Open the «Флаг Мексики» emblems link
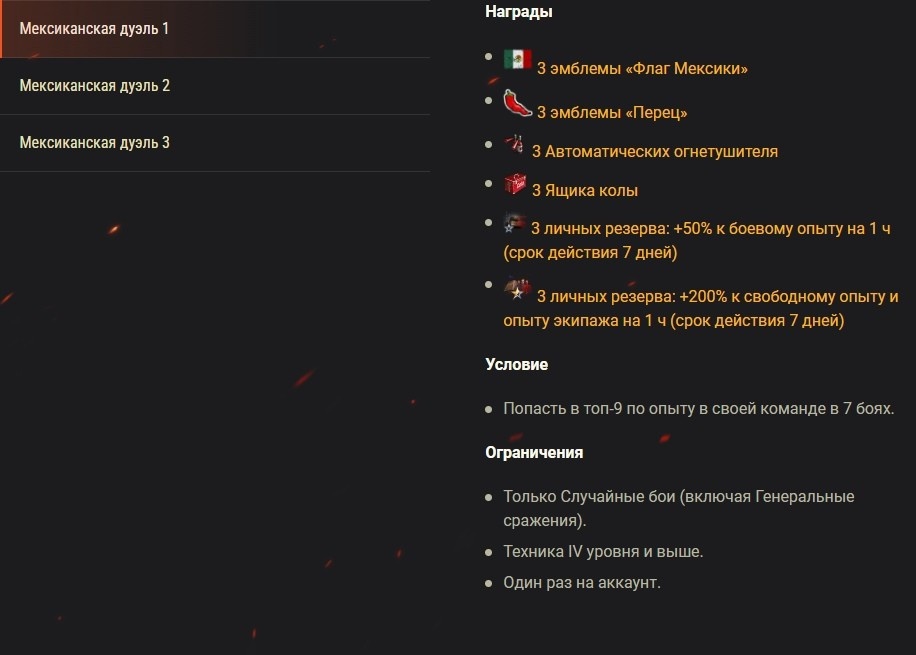916x655 pixels. coord(642,68)
